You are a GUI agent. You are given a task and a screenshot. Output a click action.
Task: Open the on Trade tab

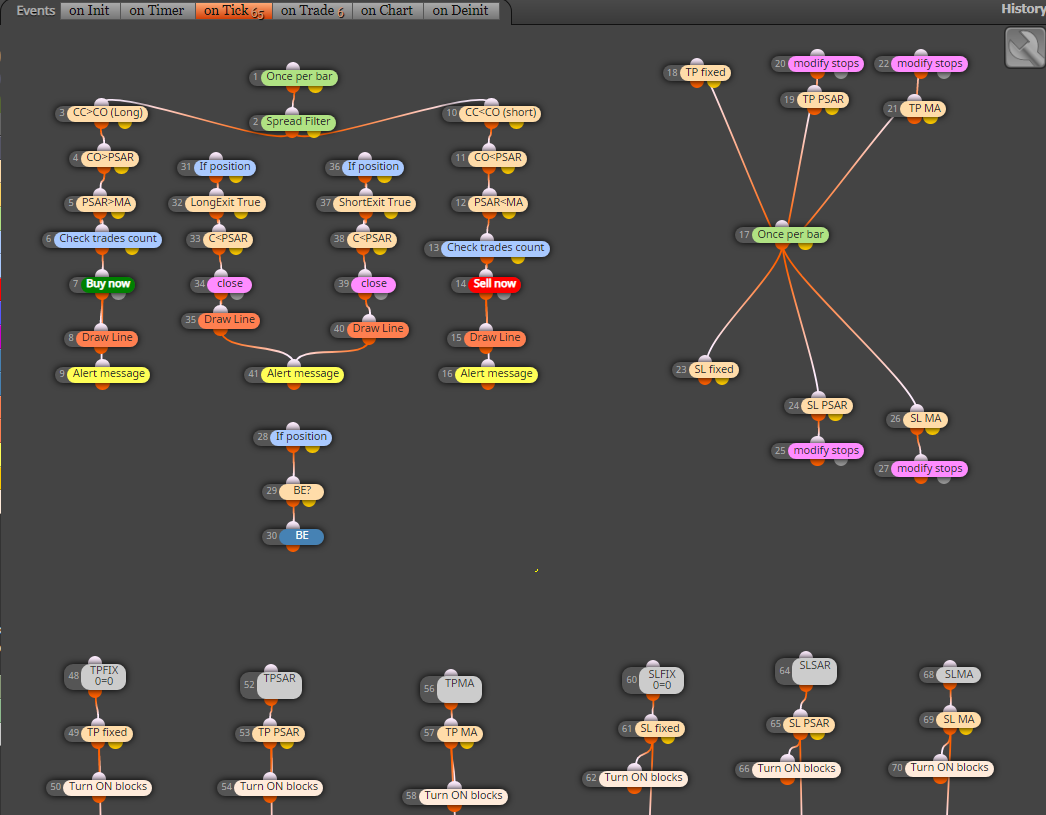pos(312,11)
